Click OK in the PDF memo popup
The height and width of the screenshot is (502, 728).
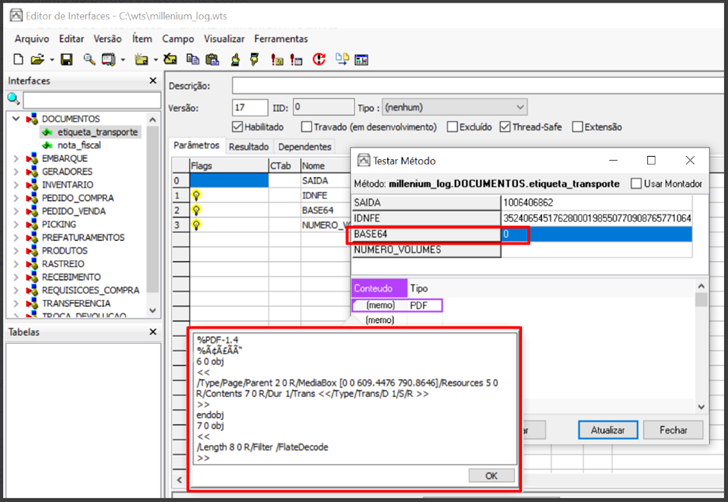click(491, 476)
